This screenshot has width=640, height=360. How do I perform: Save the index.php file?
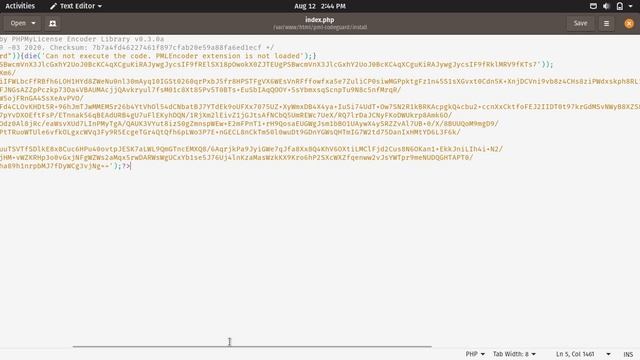click(580, 23)
